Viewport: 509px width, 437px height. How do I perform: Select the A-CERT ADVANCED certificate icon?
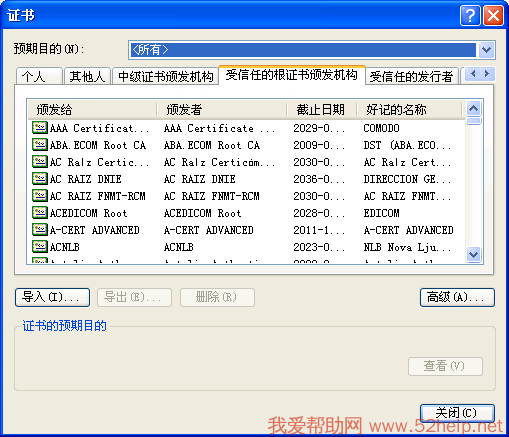point(40,230)
